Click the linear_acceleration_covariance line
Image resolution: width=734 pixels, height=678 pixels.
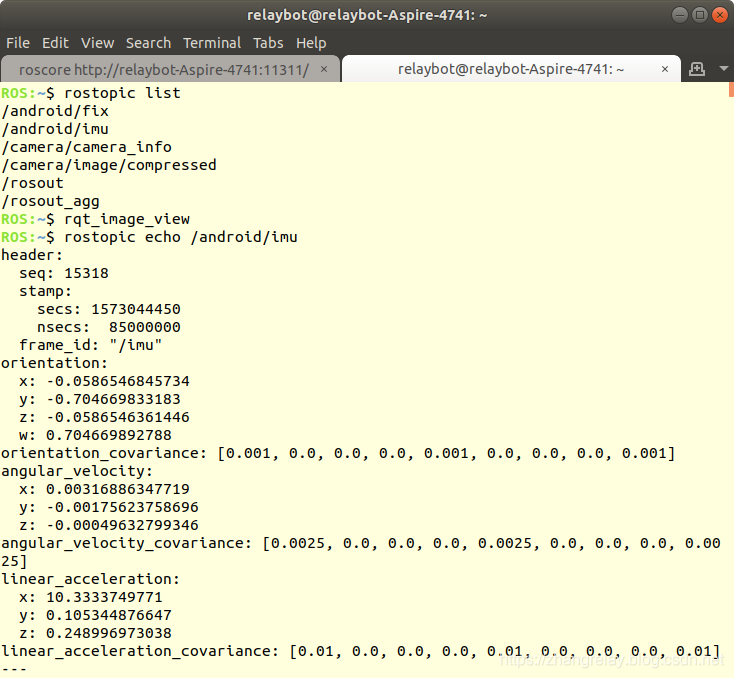360,651
